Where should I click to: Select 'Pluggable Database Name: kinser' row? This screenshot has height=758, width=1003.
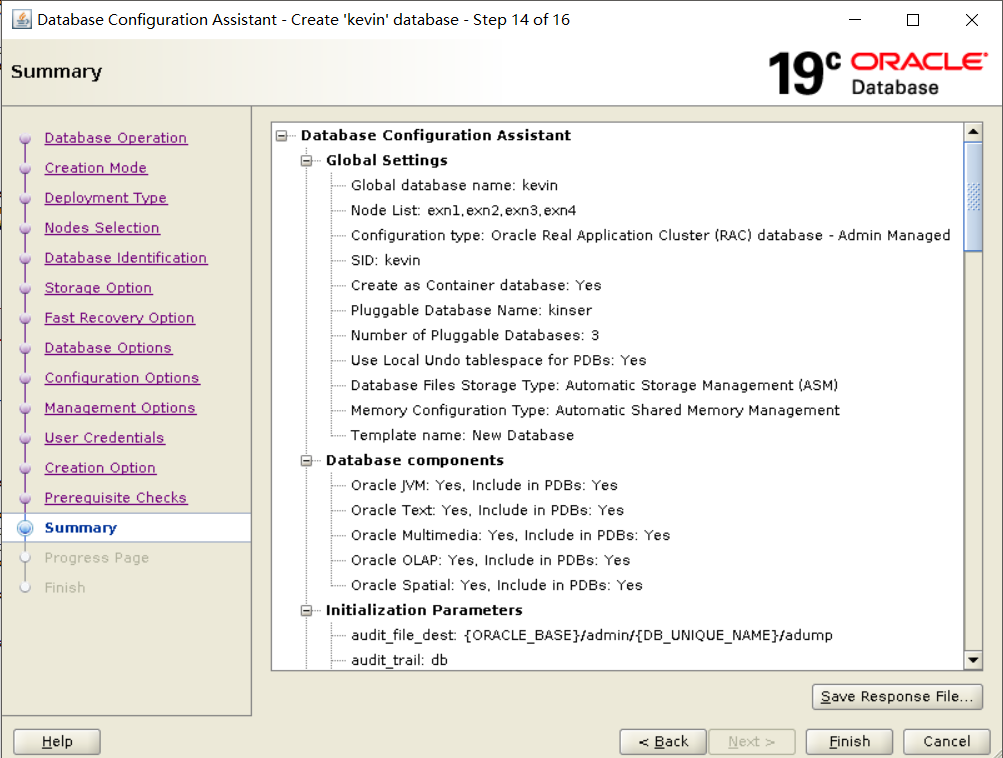pyautogui.click(x=471, y=310)
